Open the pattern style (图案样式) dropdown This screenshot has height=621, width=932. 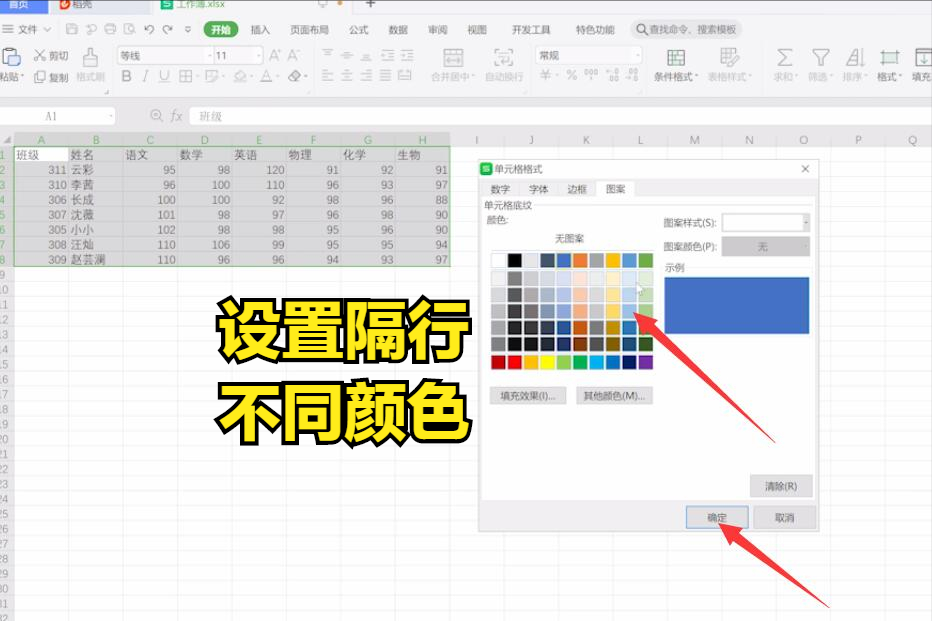(x=805, y=223)
